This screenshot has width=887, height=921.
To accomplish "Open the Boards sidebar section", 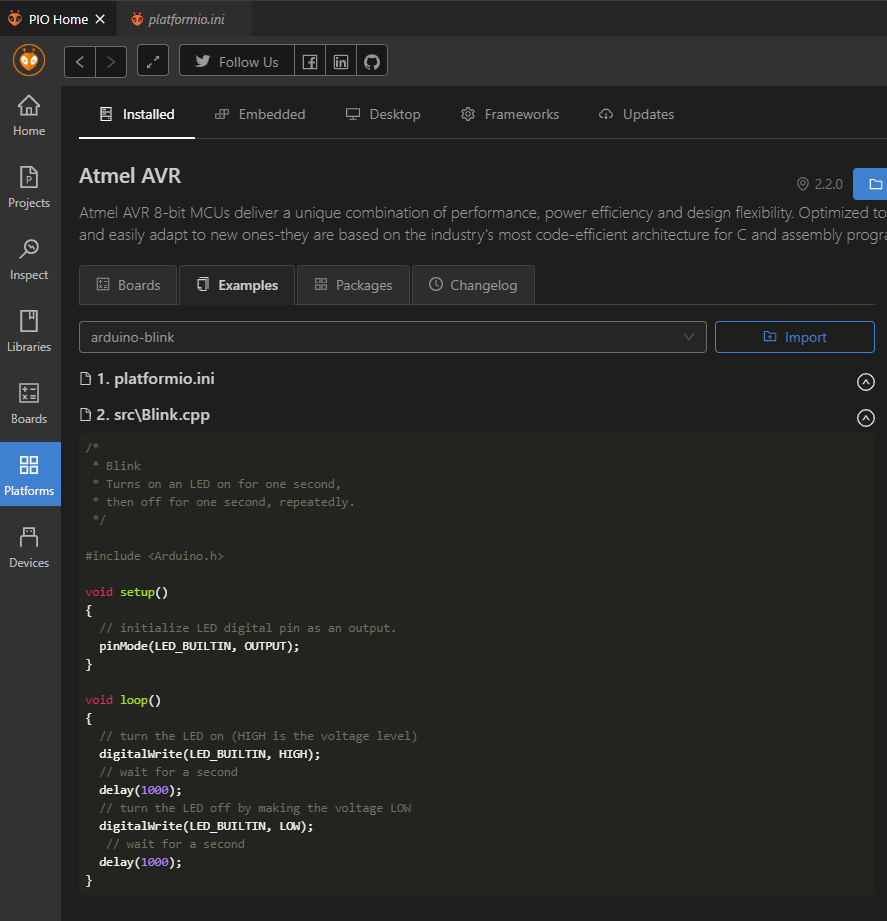I will click(x=29, y=403).
